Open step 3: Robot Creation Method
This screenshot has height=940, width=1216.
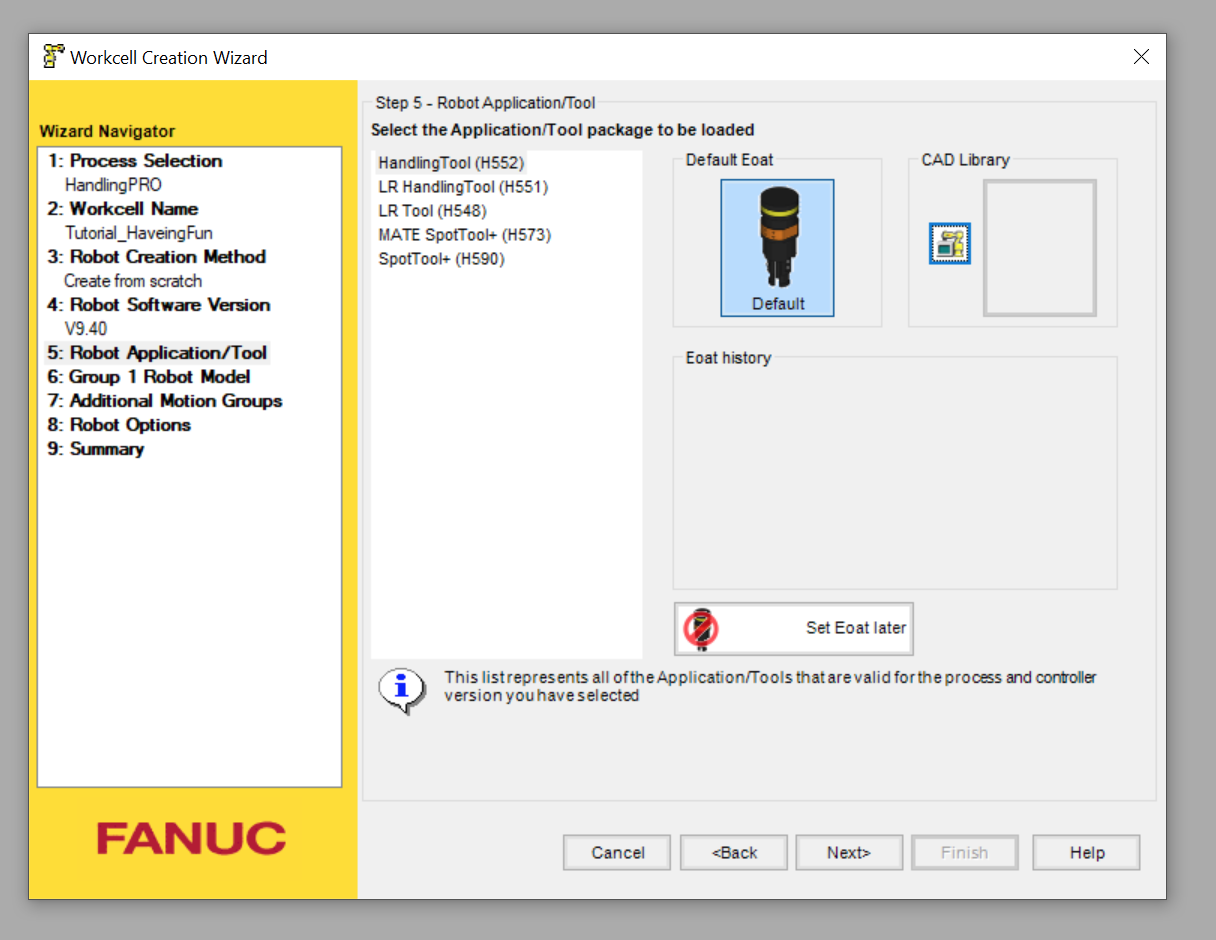(157, 257)
